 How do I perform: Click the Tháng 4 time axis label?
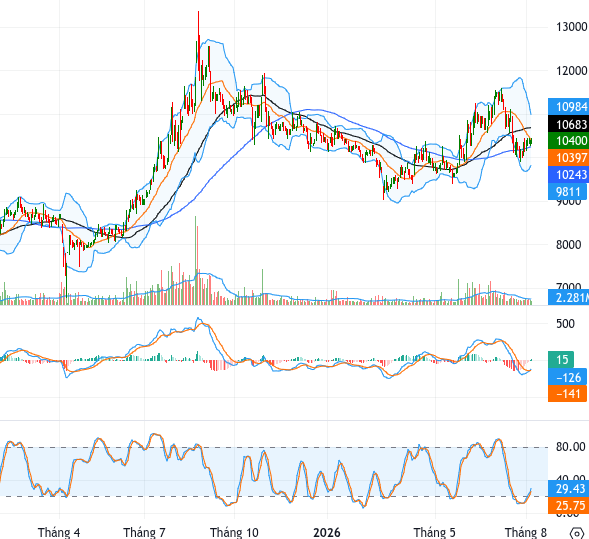[x=59, y=532]
